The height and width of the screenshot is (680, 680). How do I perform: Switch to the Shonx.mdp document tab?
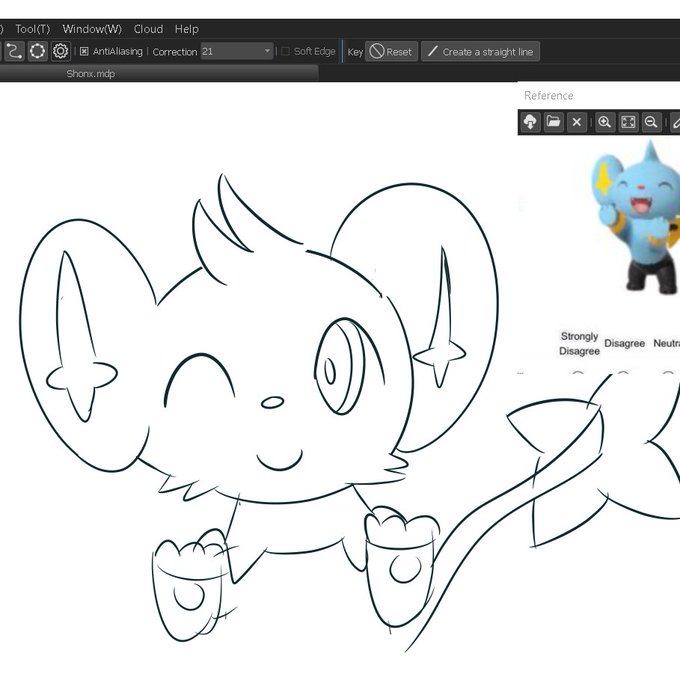[x=91, y=74]
